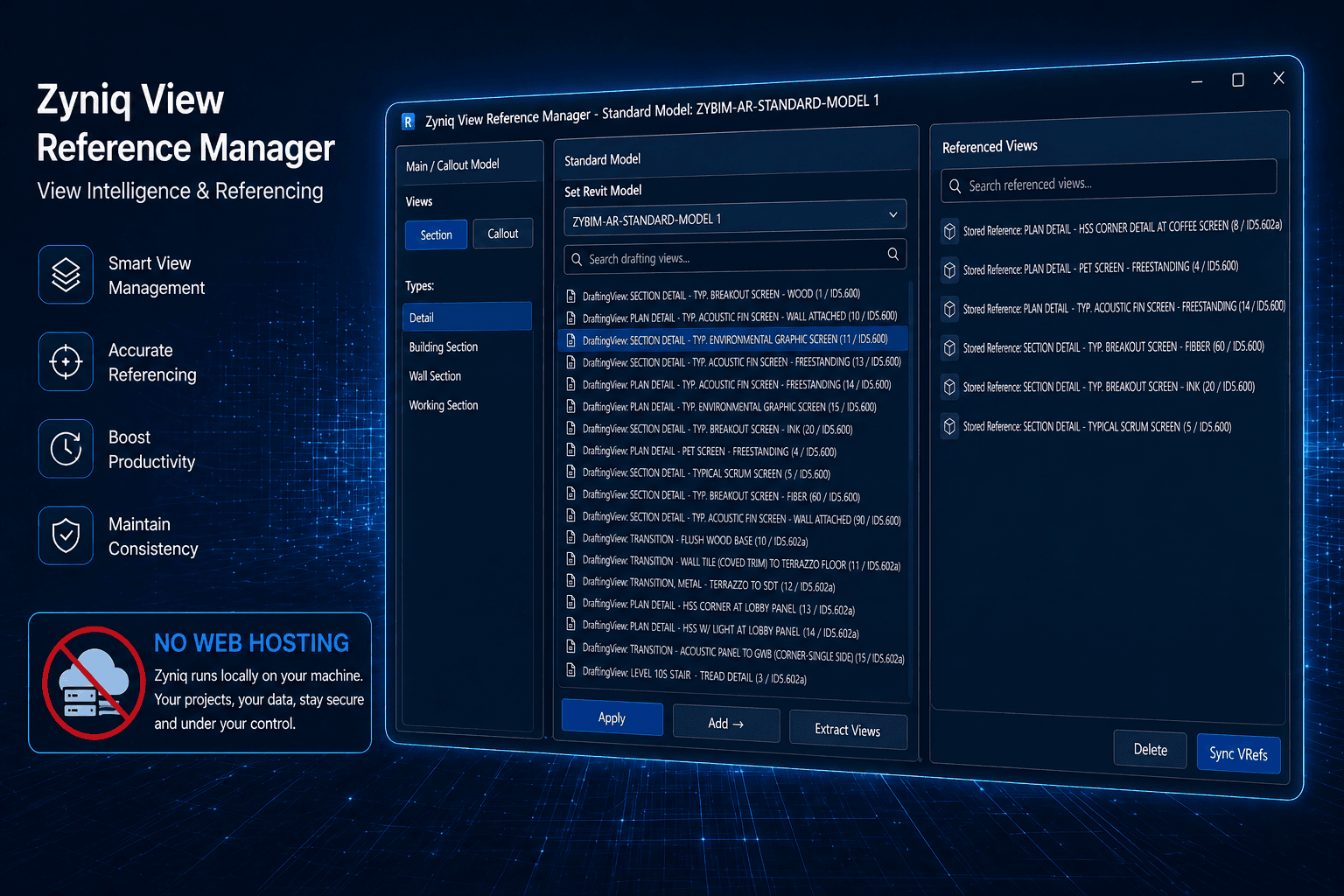1344x896 pixels.
Task: Click cube icon for HSS CORNER DETAIL AT COFFEE SCREEN
Action: pyautogui.click(x=949, y=231)
